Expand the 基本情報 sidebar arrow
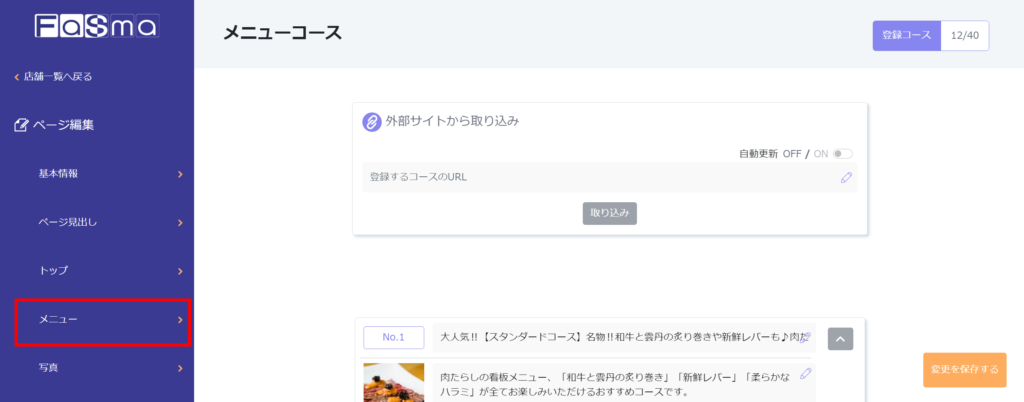 [180, 174]
